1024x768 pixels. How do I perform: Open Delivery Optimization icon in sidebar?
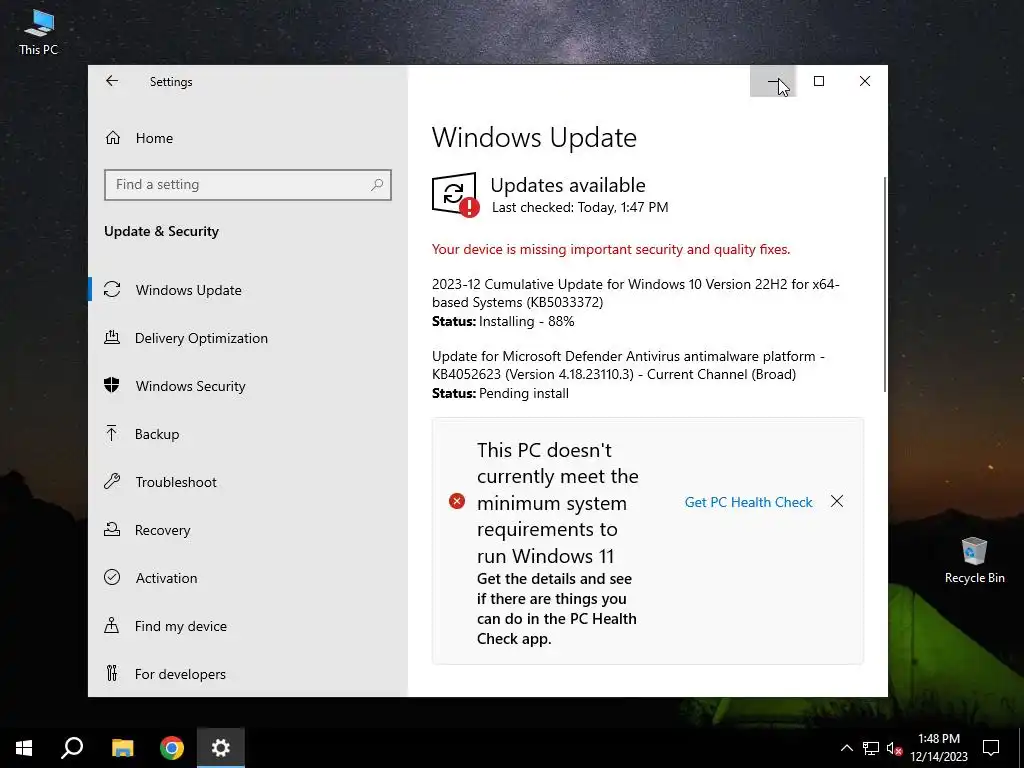coord(112,338)
